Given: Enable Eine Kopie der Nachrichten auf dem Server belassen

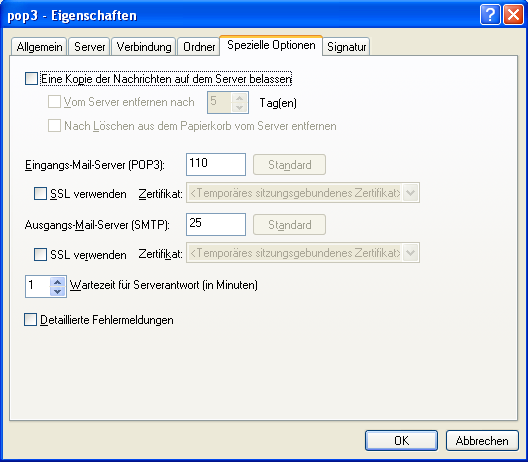Looking at the screenshot, I should coord(31,79).
